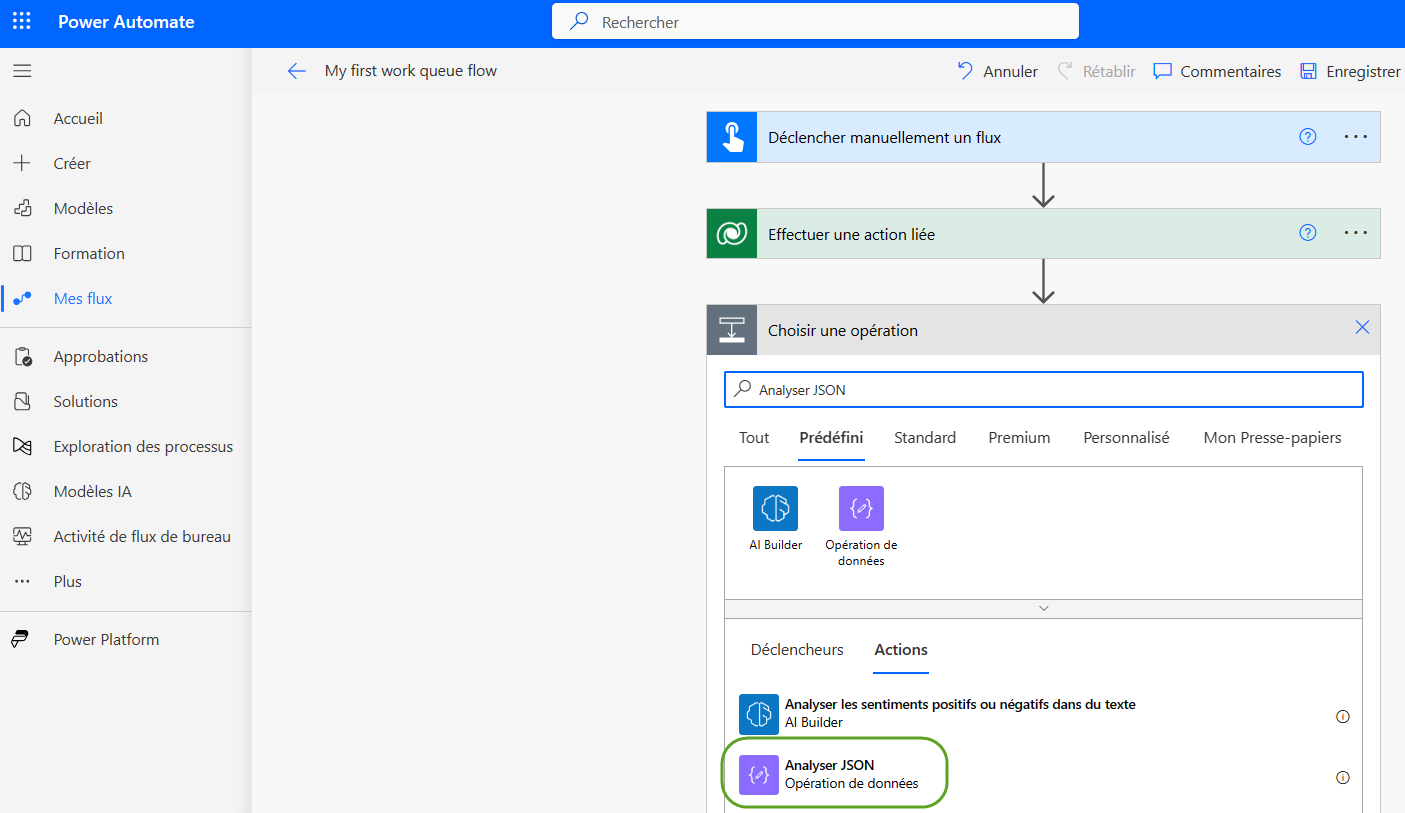Close the Choisir une opération panel

[1362, 327]
